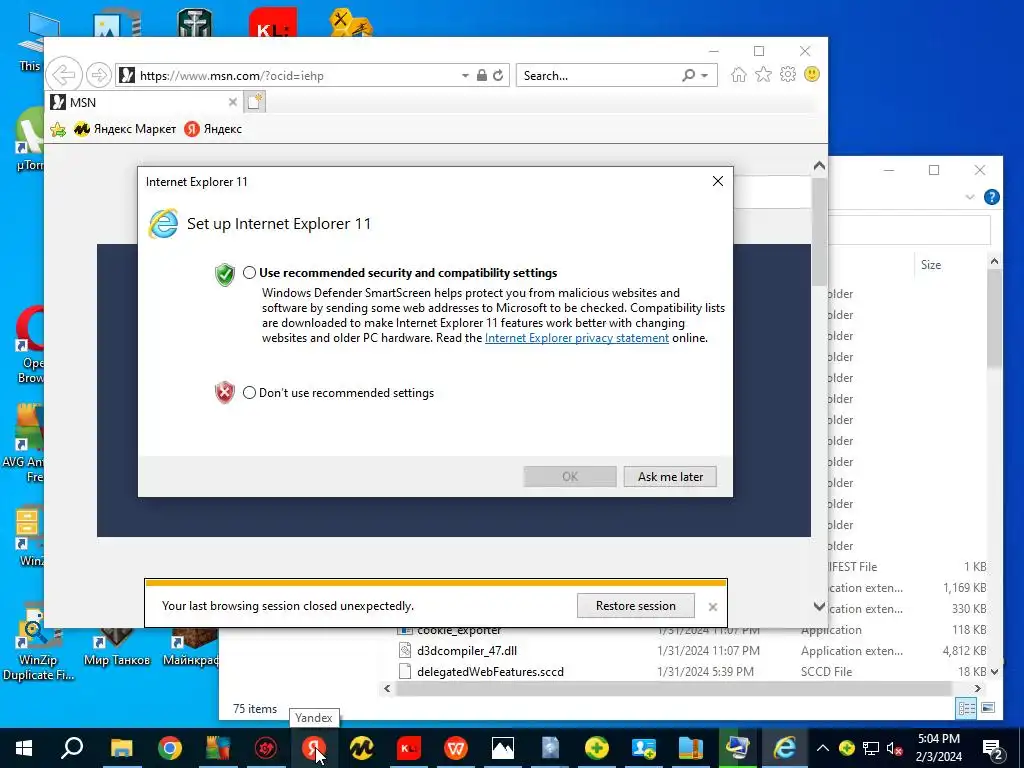Open the network tray icon
This screenshot has width=1024, height=768.
tap(871, 748)
